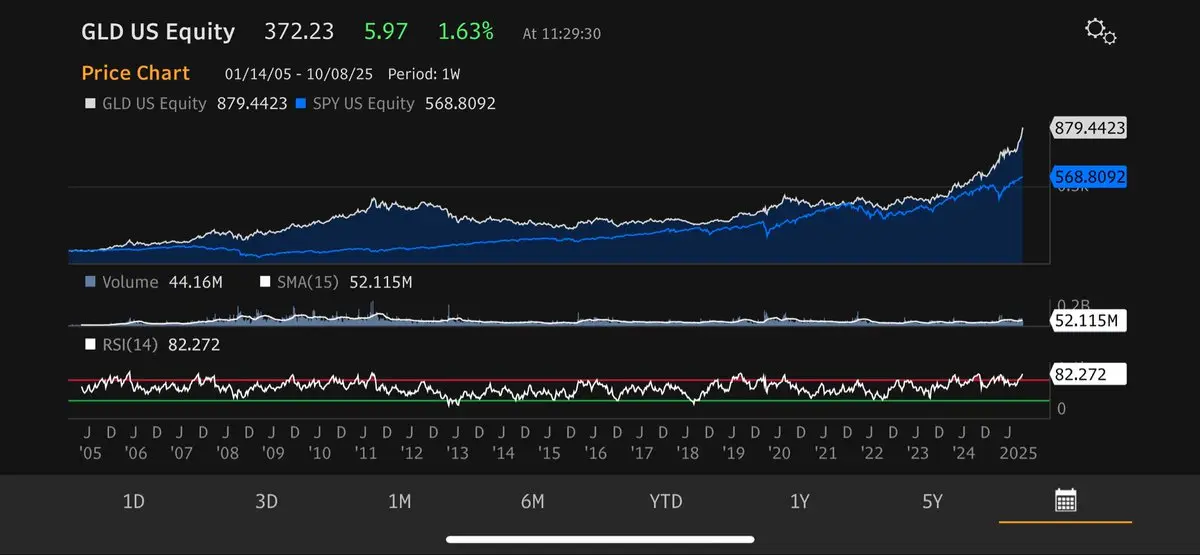Screen dimensions: 1200x555
Task: Tap the 2025 year label on time axis
Action: coord(1017,453)
